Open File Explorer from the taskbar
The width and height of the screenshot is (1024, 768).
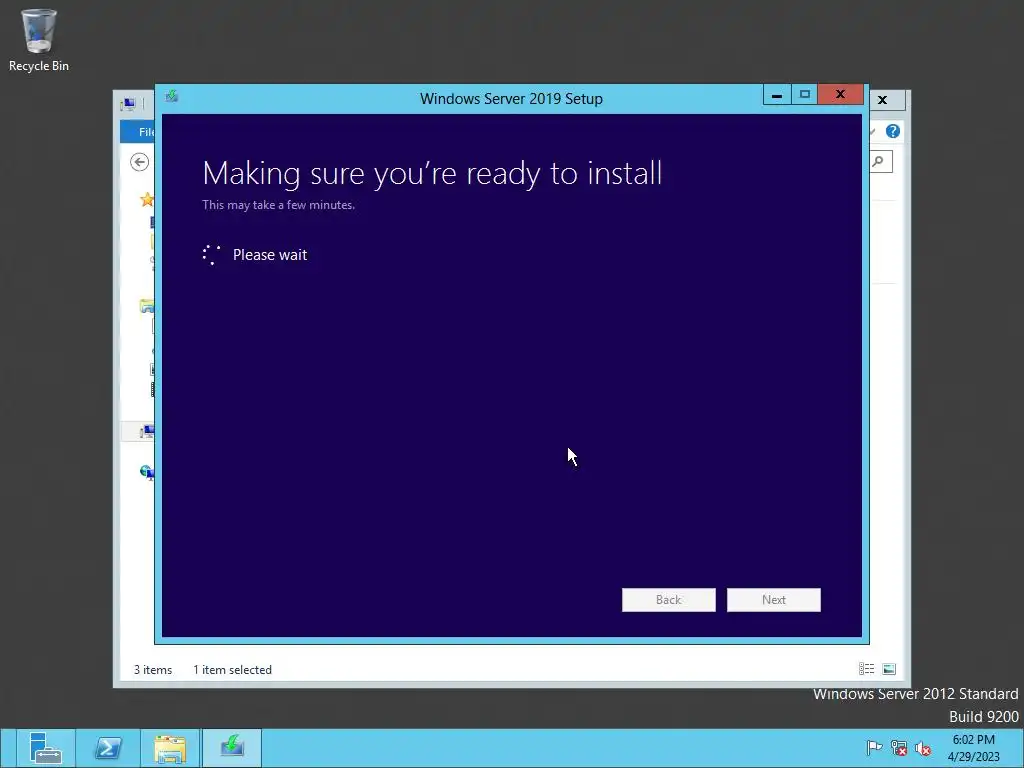click(x=170, y=748)
